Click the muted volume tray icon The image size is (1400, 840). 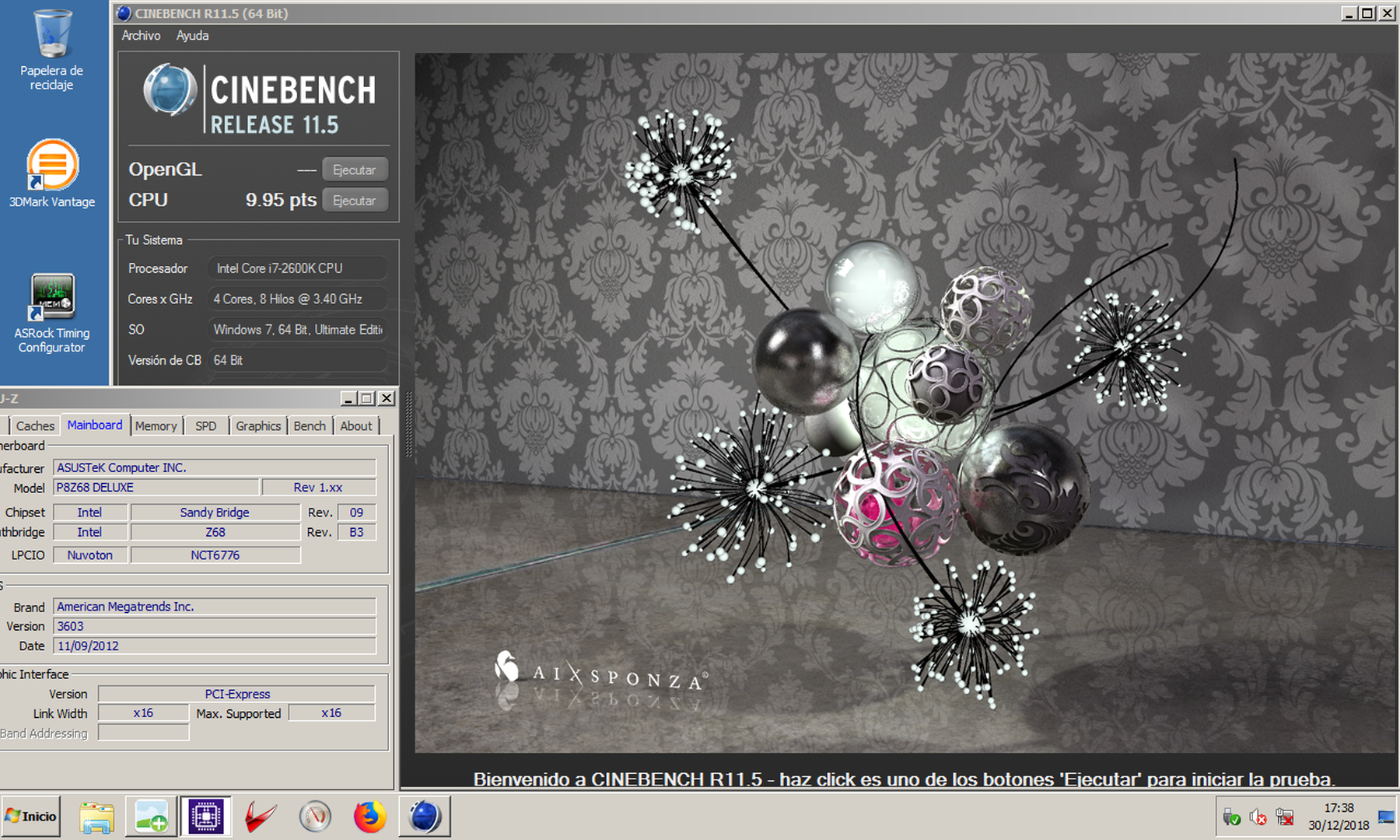click(x=1258, y=817)
